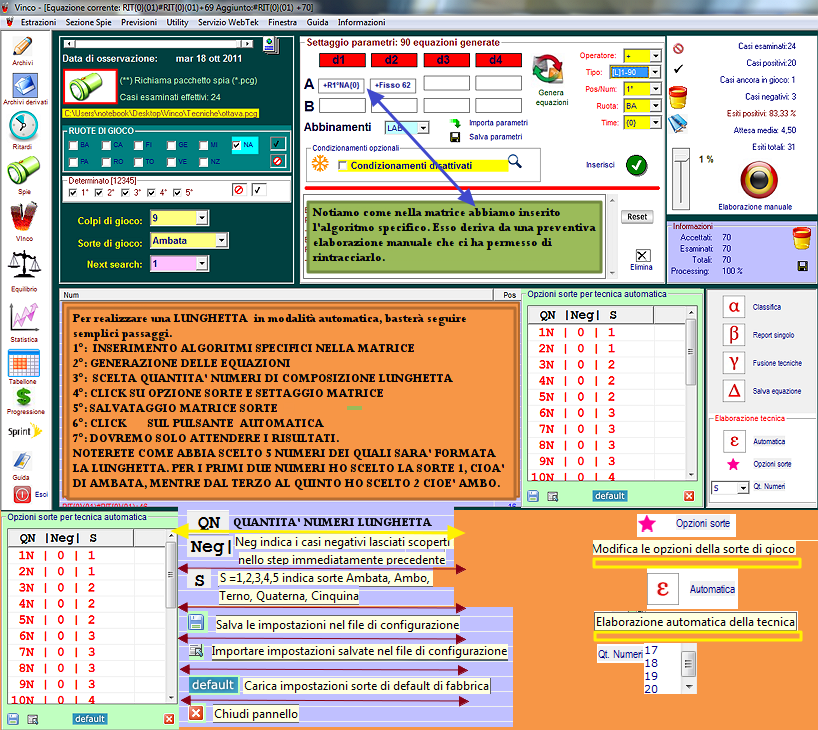Open the Sezione Spie menu
The image size is (818, 730).
pos(89,22)
